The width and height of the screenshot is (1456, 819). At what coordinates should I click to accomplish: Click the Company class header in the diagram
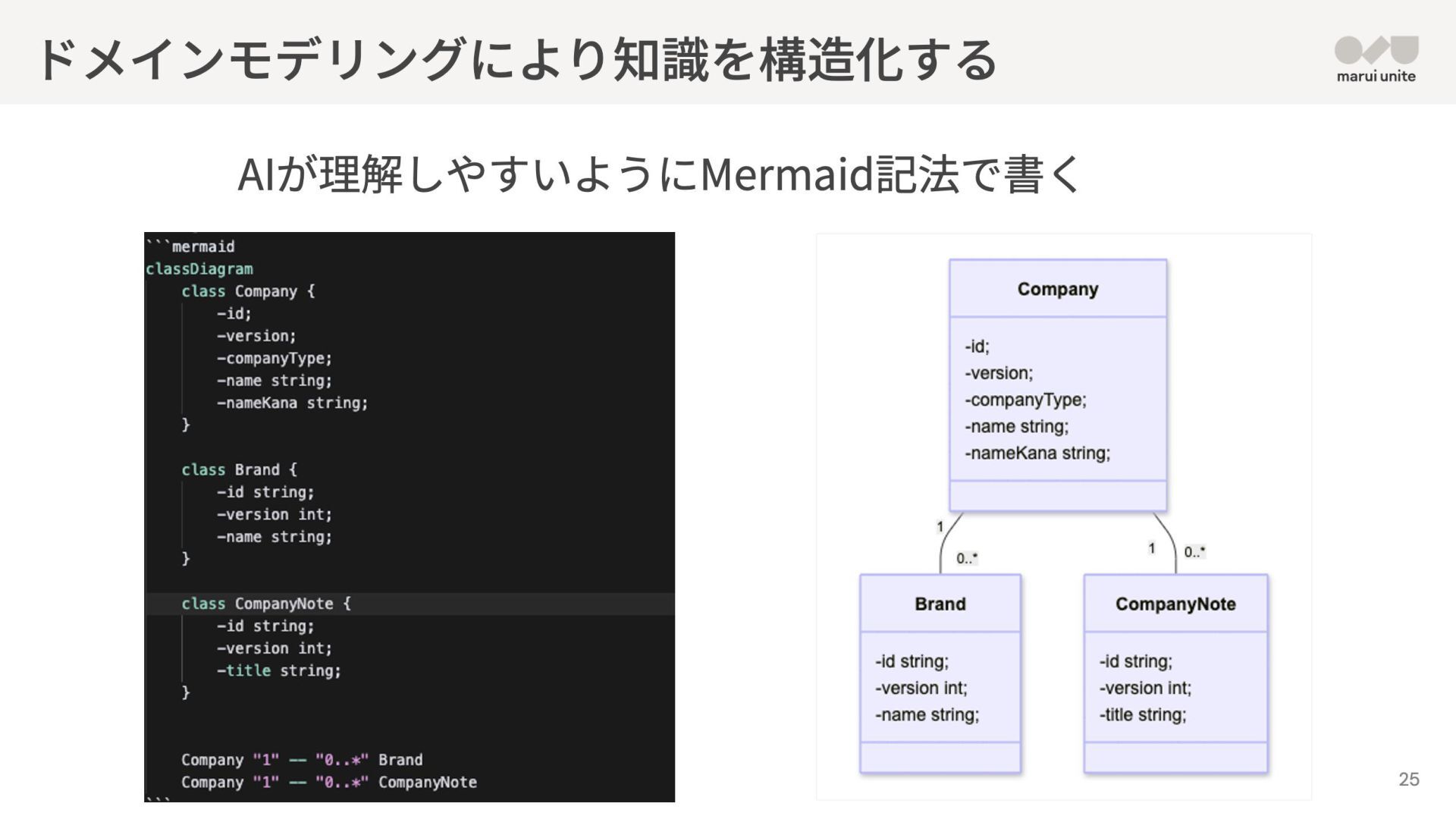pyautogui.click(x=1058, y=289)
